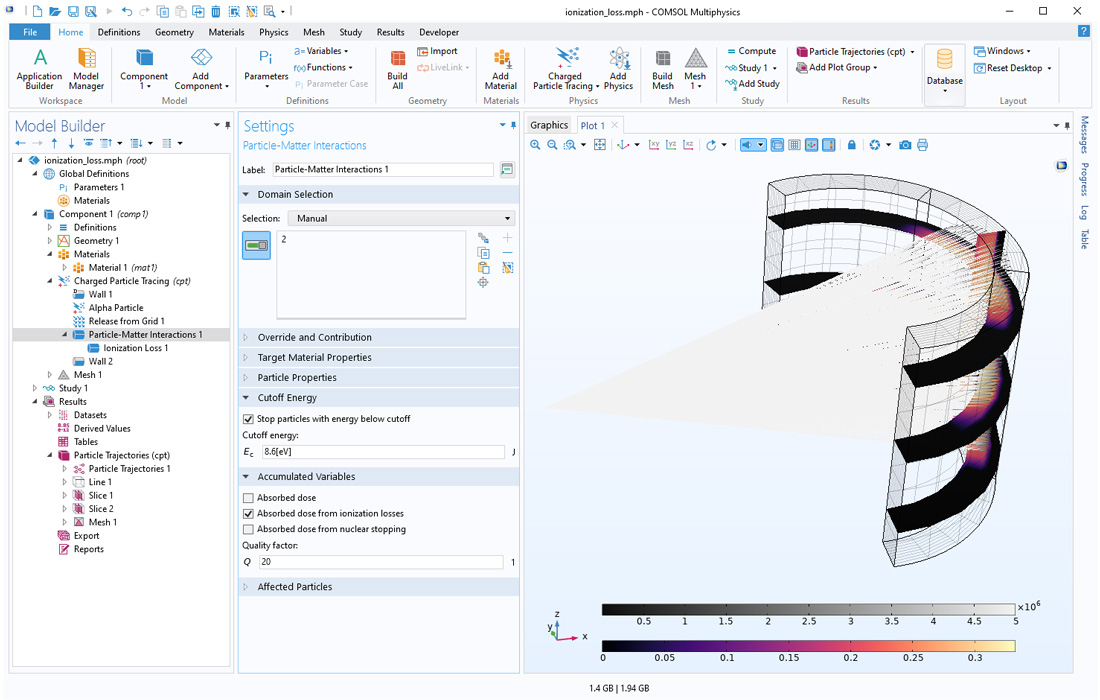Viewport: 1100px width, 700px height.
Task: Click Zoom In in graphics toolbar
Action: point(535,145)
